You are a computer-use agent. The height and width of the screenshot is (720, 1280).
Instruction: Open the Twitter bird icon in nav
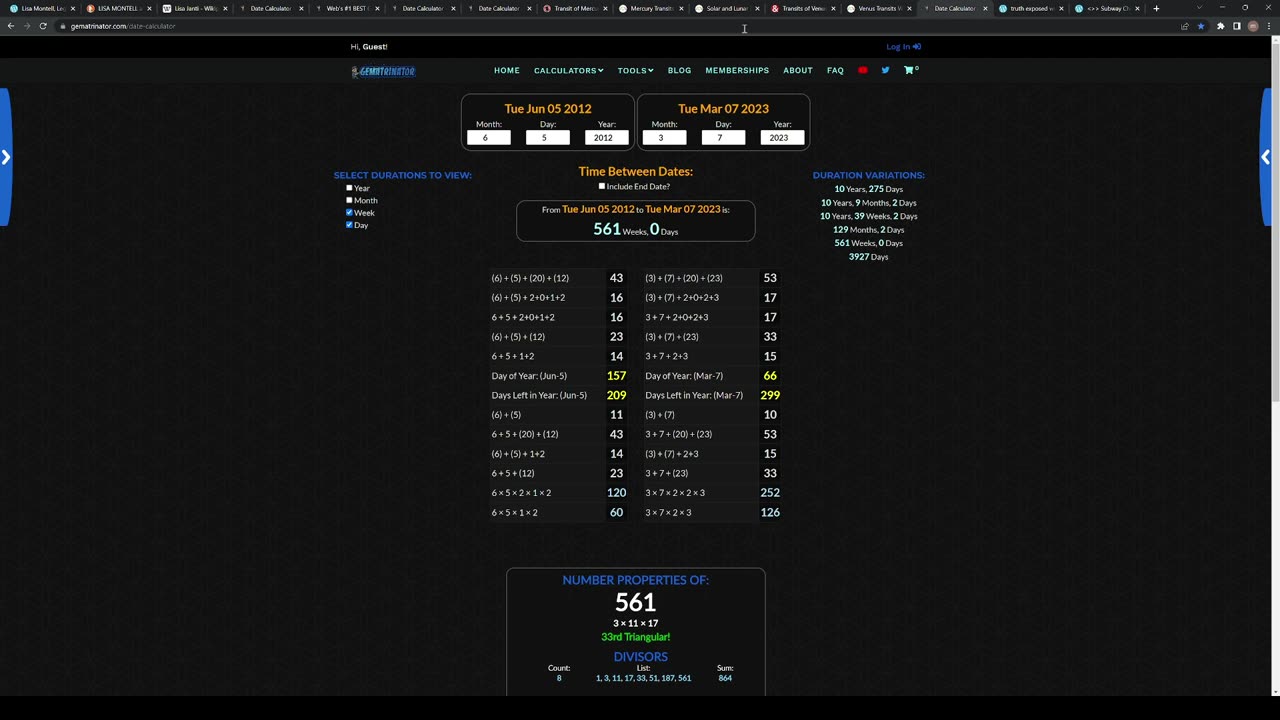click(885, 70)
